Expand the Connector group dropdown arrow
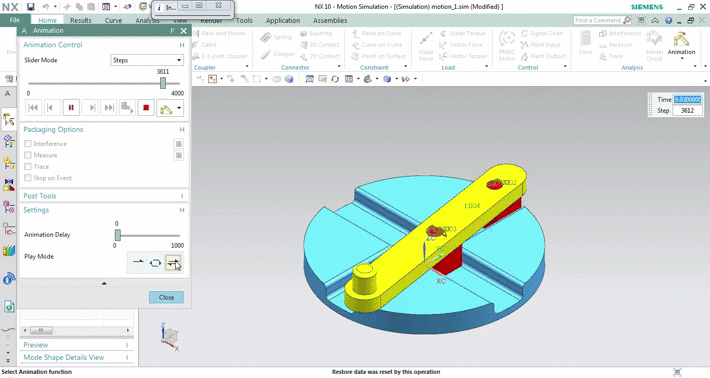Viewport: 710px width, 378px height. (x=339, y=67)
